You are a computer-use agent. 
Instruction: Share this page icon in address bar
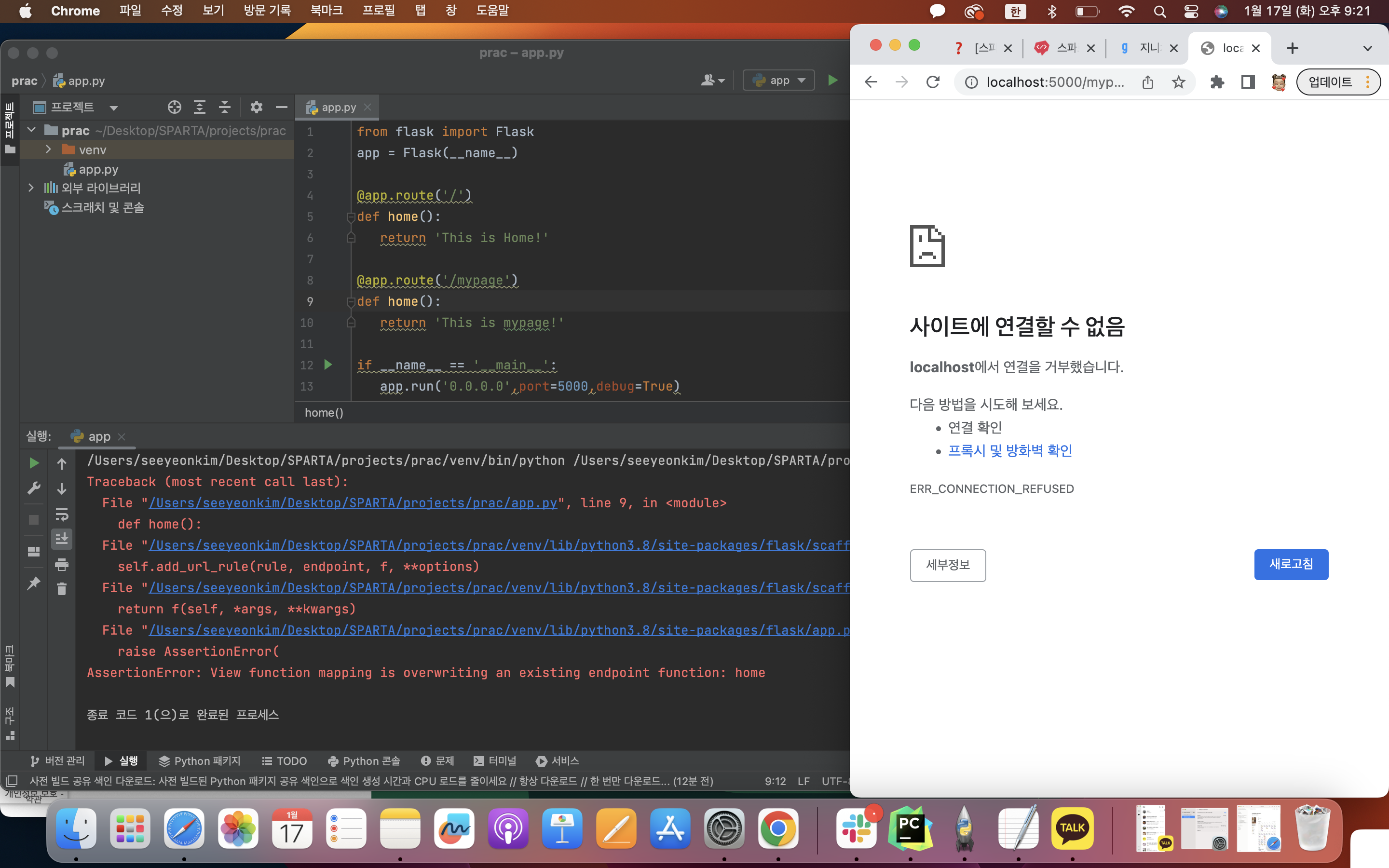coord(1147,82)
